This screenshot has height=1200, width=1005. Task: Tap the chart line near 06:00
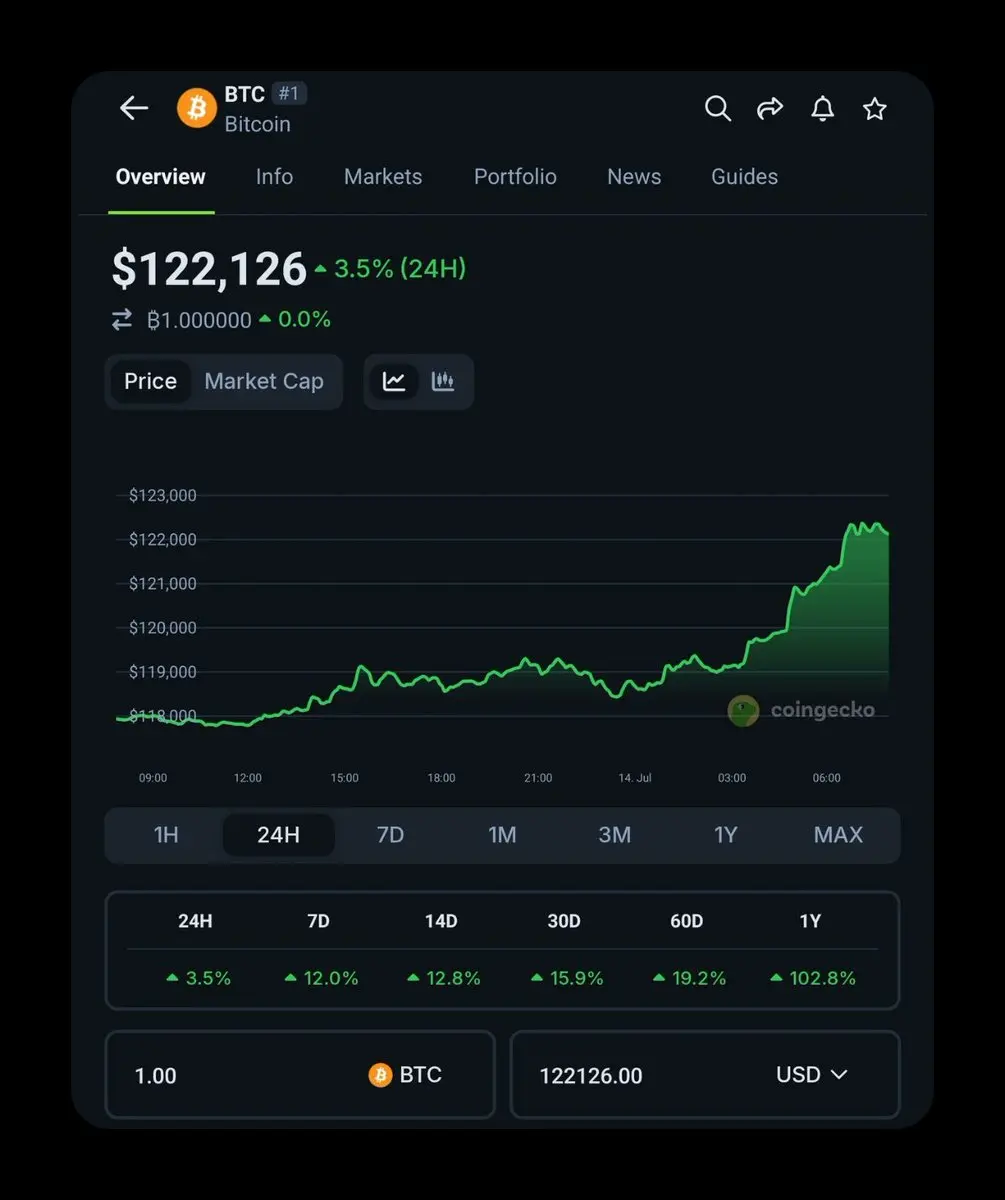click(827, 574)
